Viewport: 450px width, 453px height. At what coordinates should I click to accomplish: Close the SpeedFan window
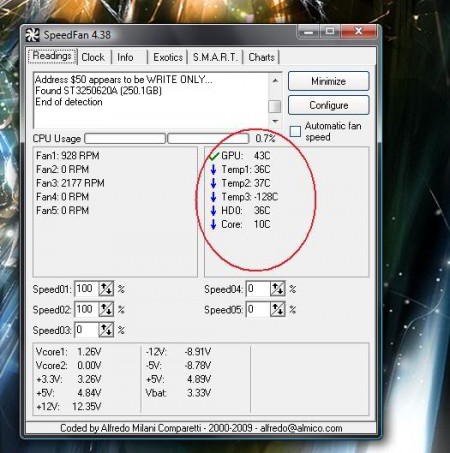pyautogui.click(x=359, y=31)
